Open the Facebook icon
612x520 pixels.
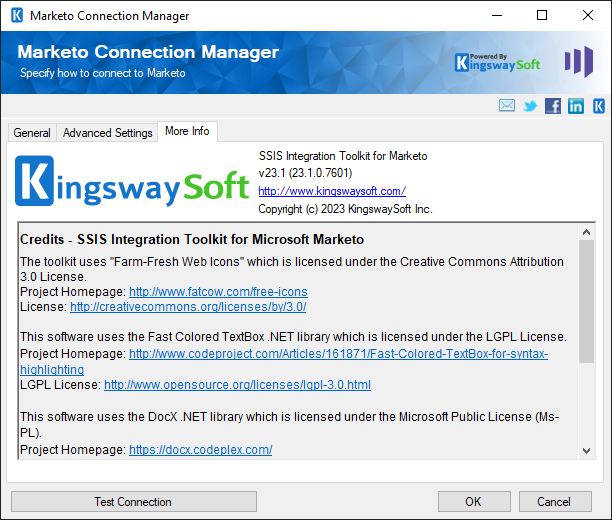[553, 106]
